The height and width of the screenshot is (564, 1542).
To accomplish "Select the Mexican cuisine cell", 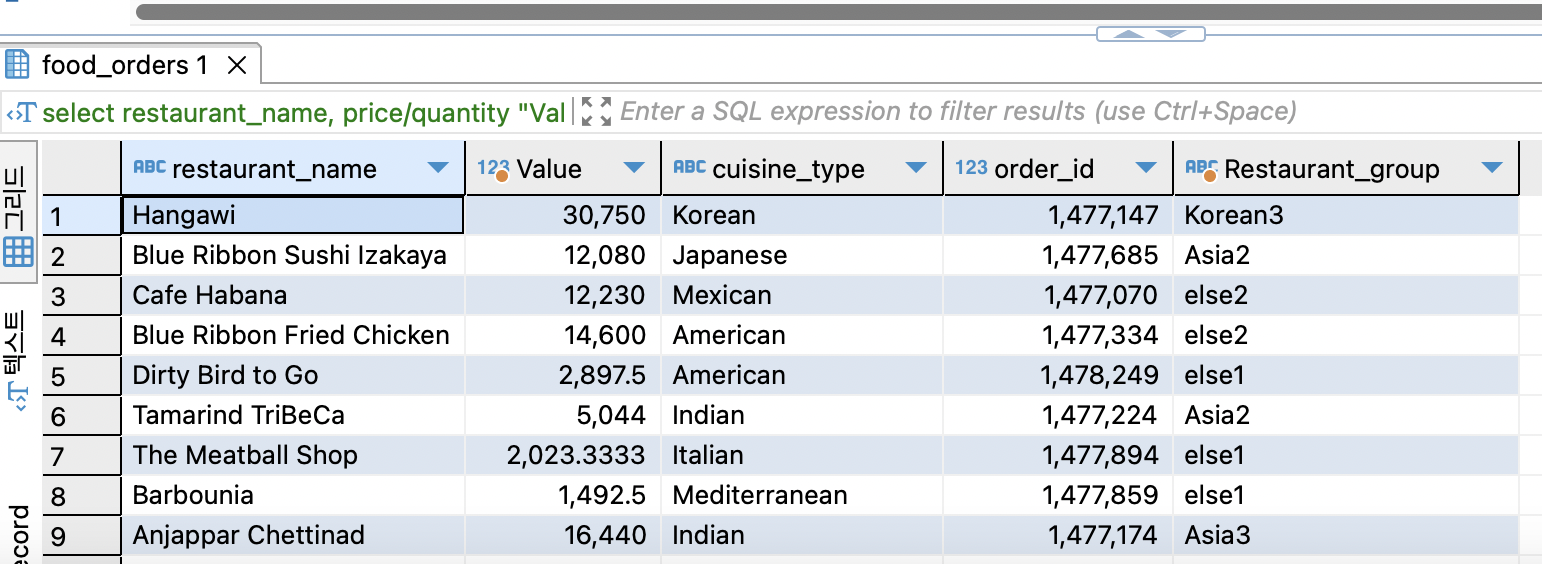I will [x=802, y=295].
